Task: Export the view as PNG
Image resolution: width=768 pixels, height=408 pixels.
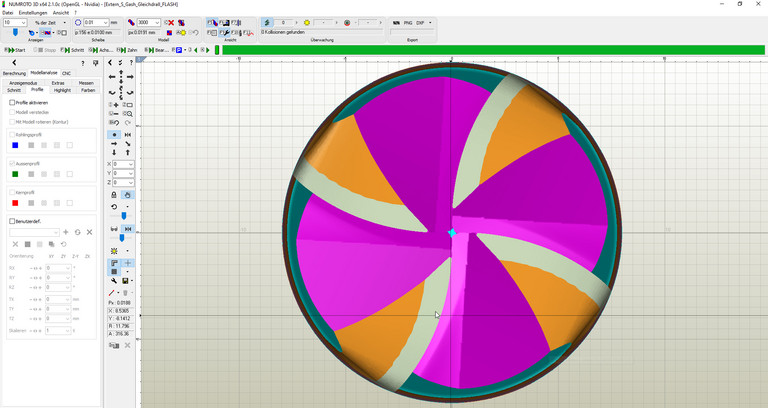Action: tap(408, 22)
